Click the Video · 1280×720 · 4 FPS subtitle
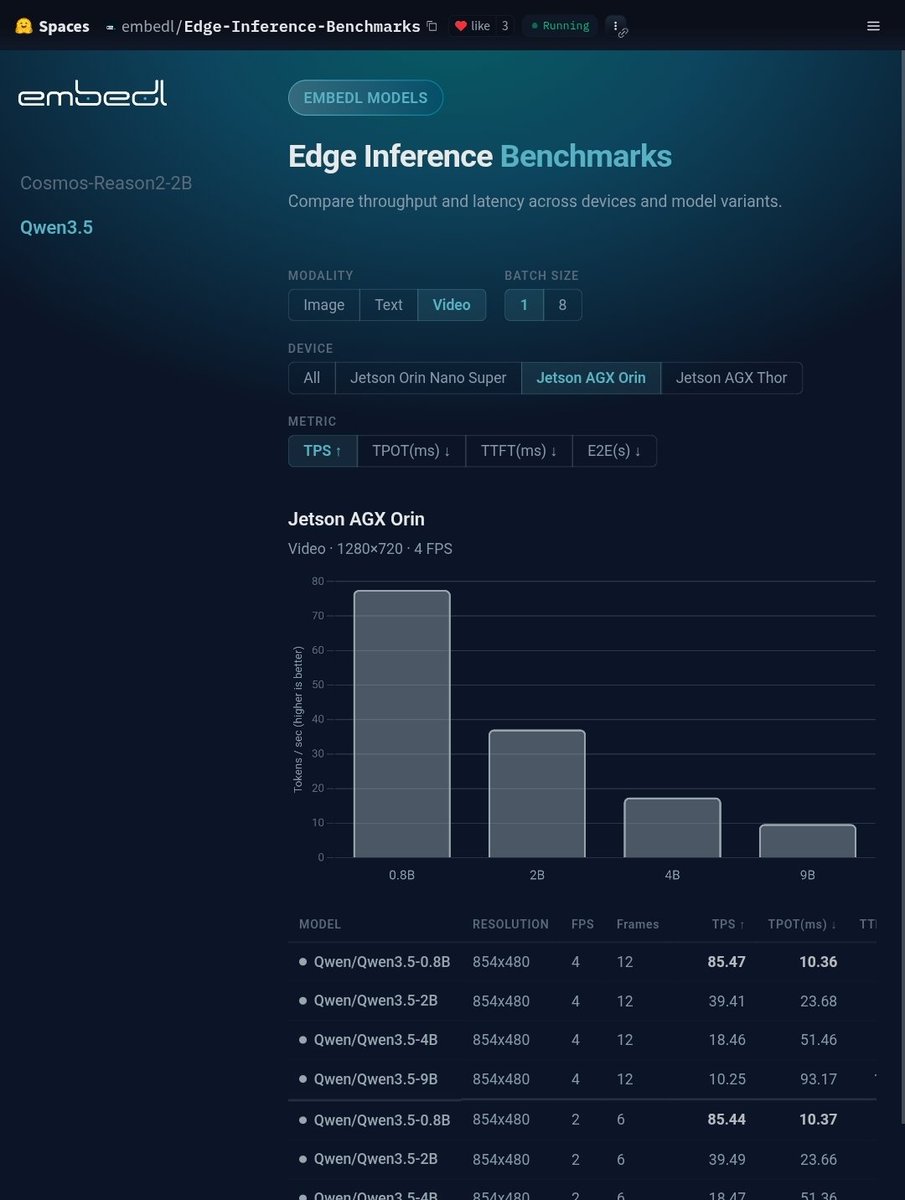Image resolution: width=905 pixels, height=1200 pixels. 370,549
